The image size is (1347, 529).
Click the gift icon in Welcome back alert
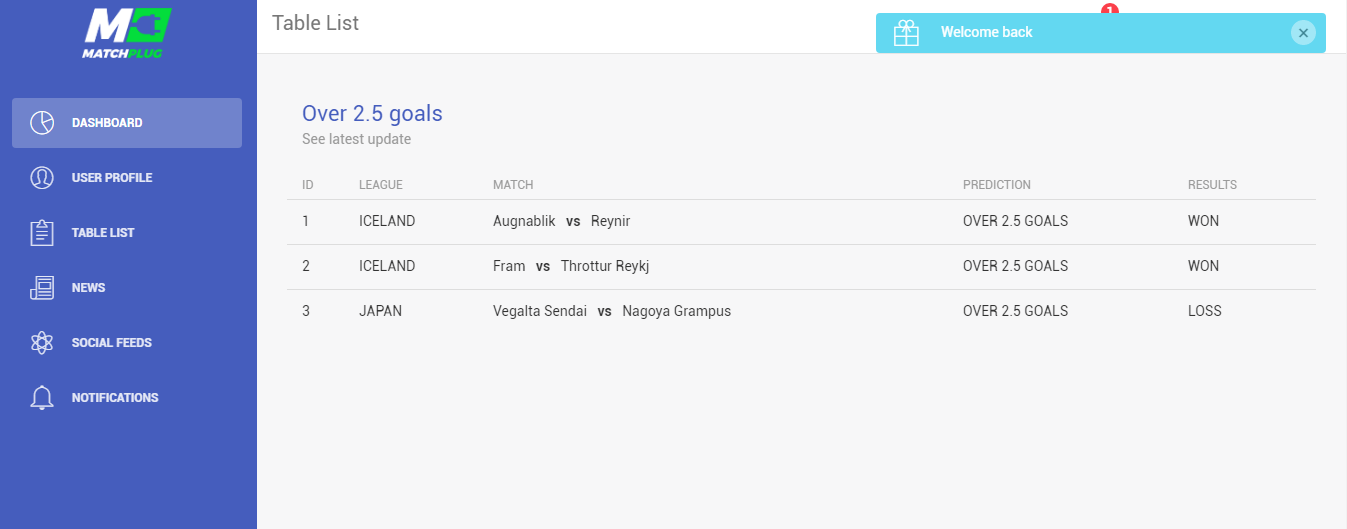pyautogui.click(x=906, y=33)
